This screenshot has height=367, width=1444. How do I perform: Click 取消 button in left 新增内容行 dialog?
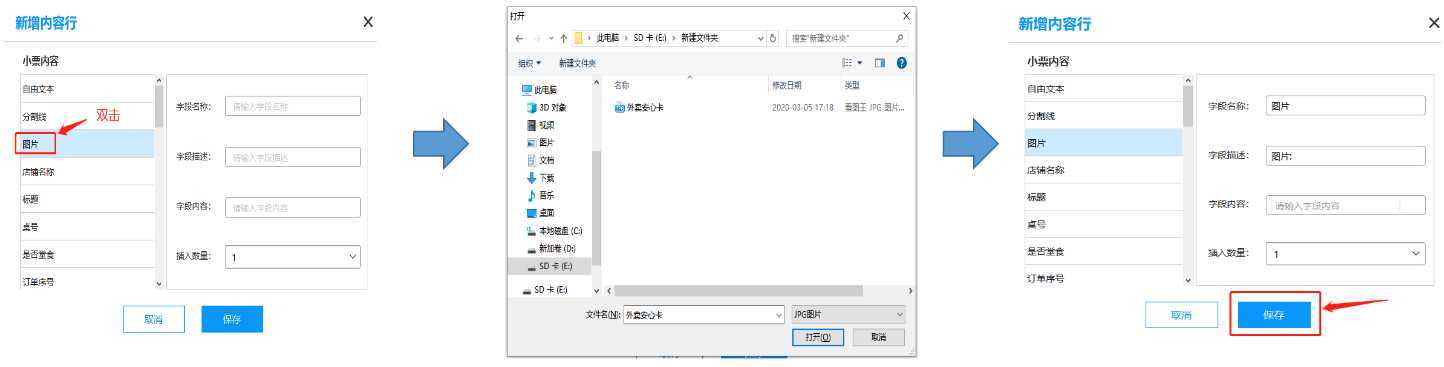(153, 319)
